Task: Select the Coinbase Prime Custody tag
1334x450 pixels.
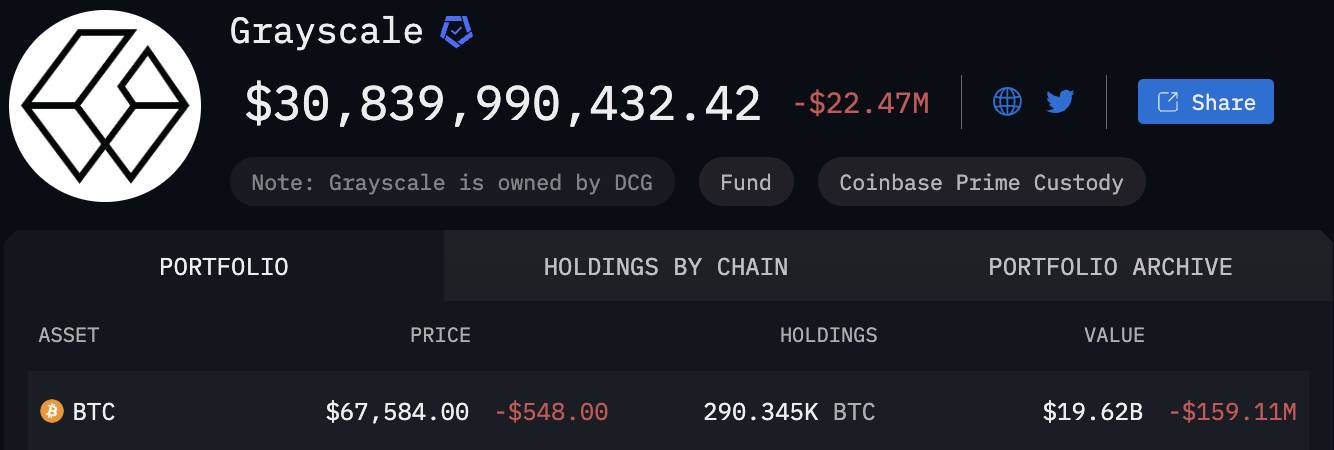Action: click(x=981, y=182)
